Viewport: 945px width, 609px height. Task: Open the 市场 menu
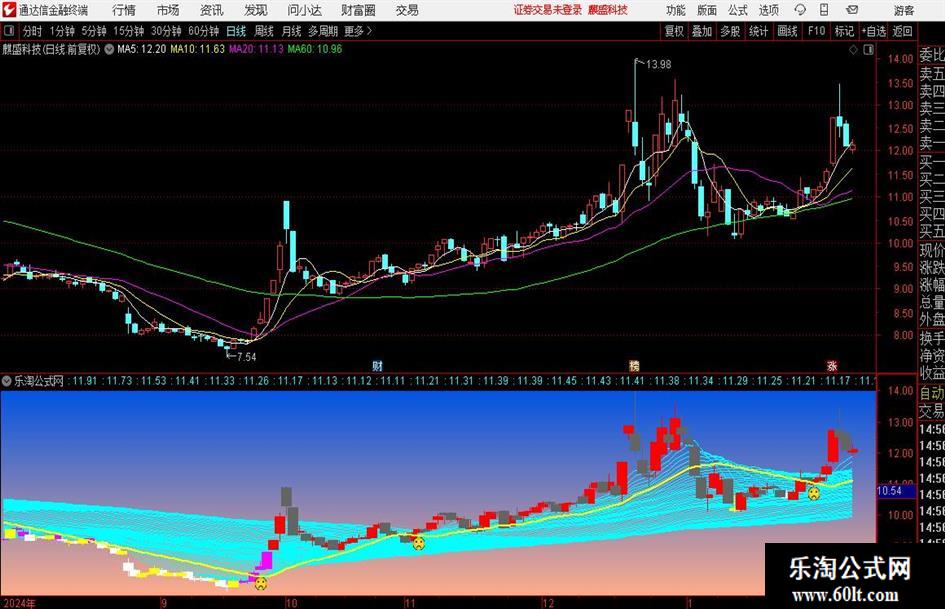168,10
